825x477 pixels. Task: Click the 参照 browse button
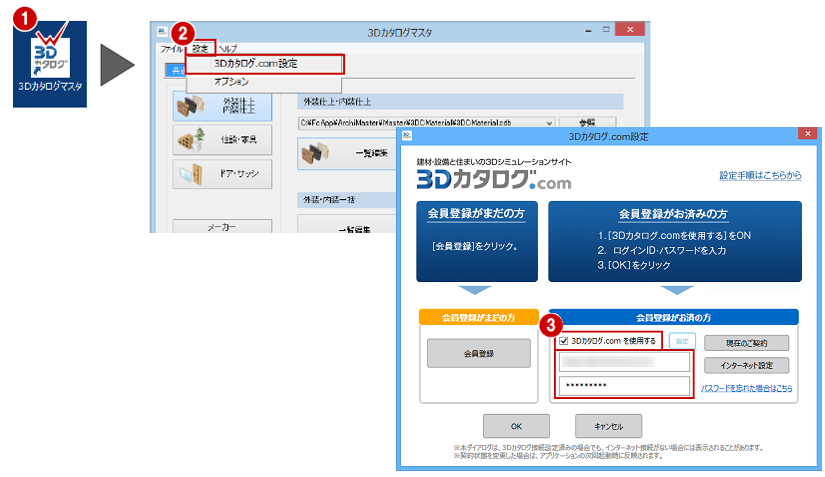587,123
